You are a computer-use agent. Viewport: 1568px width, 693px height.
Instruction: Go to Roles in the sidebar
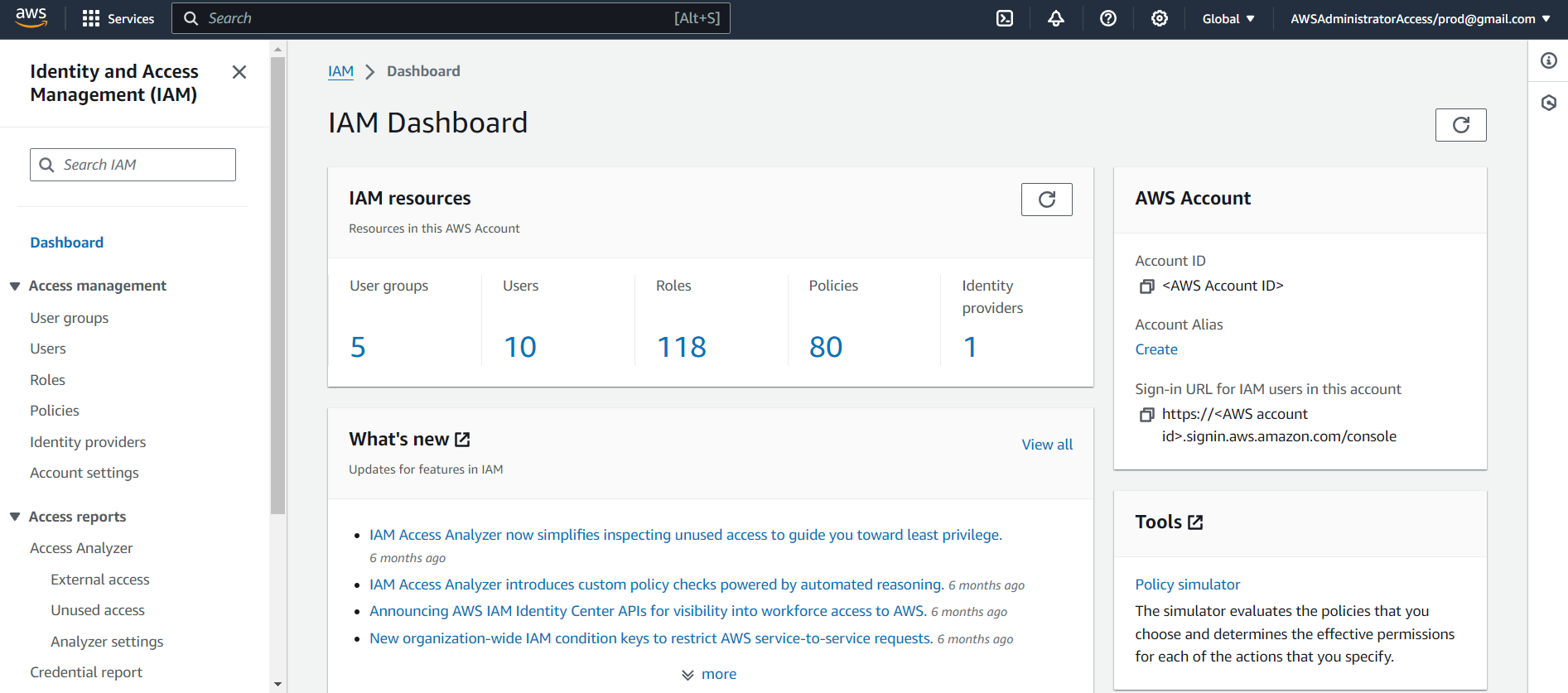pyautogui.click(x=47, y=380)
